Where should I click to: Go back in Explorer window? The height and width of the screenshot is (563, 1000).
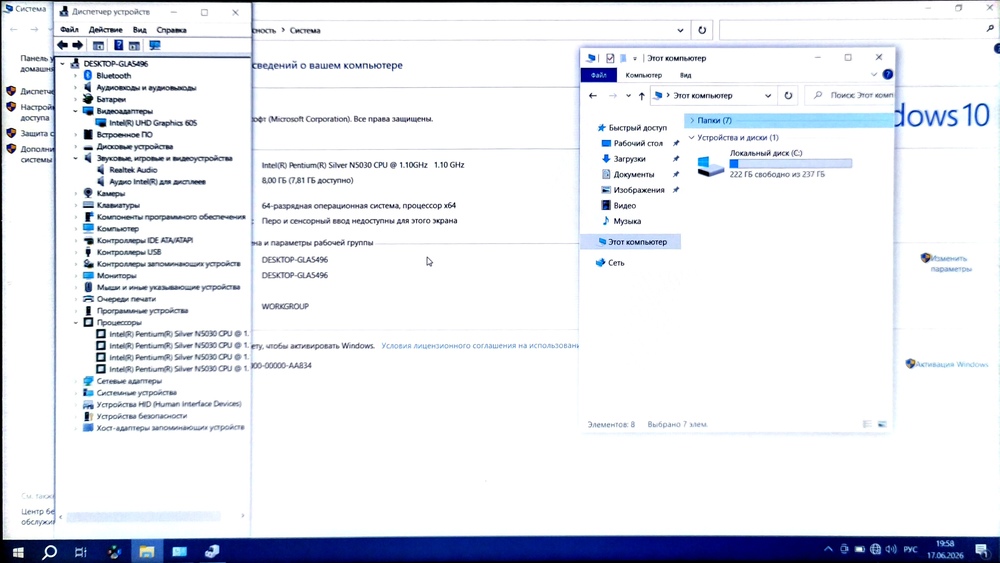point(592,96)
